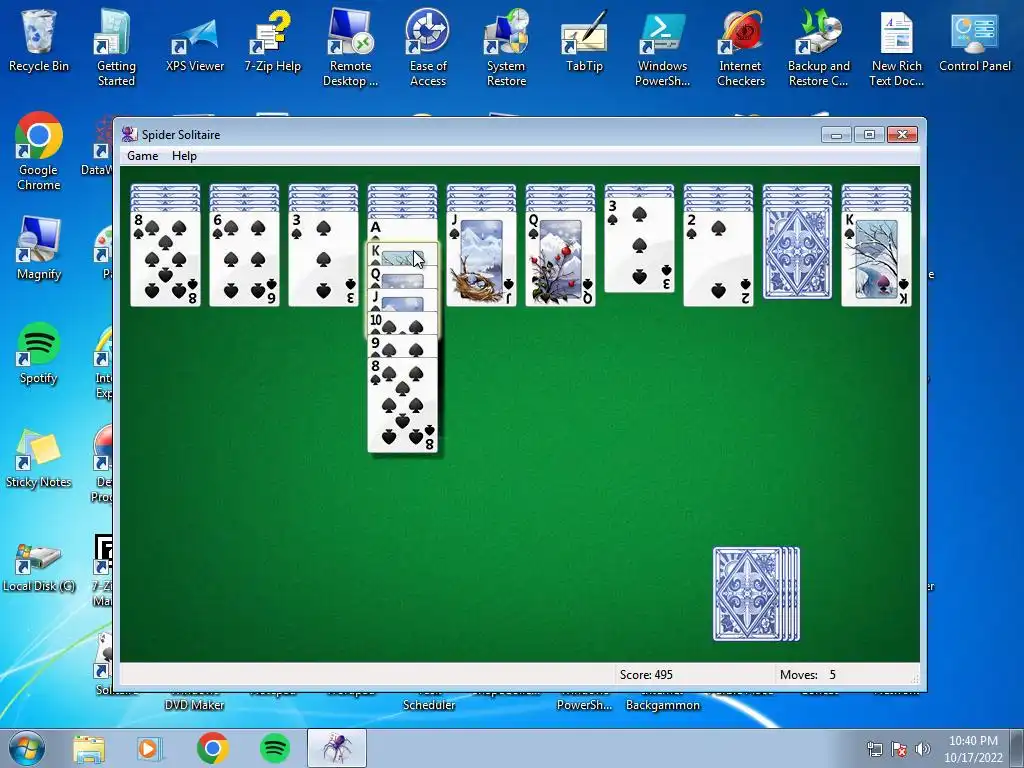Open Windows Media Player from the taskbar

click(x=149, y=748)
